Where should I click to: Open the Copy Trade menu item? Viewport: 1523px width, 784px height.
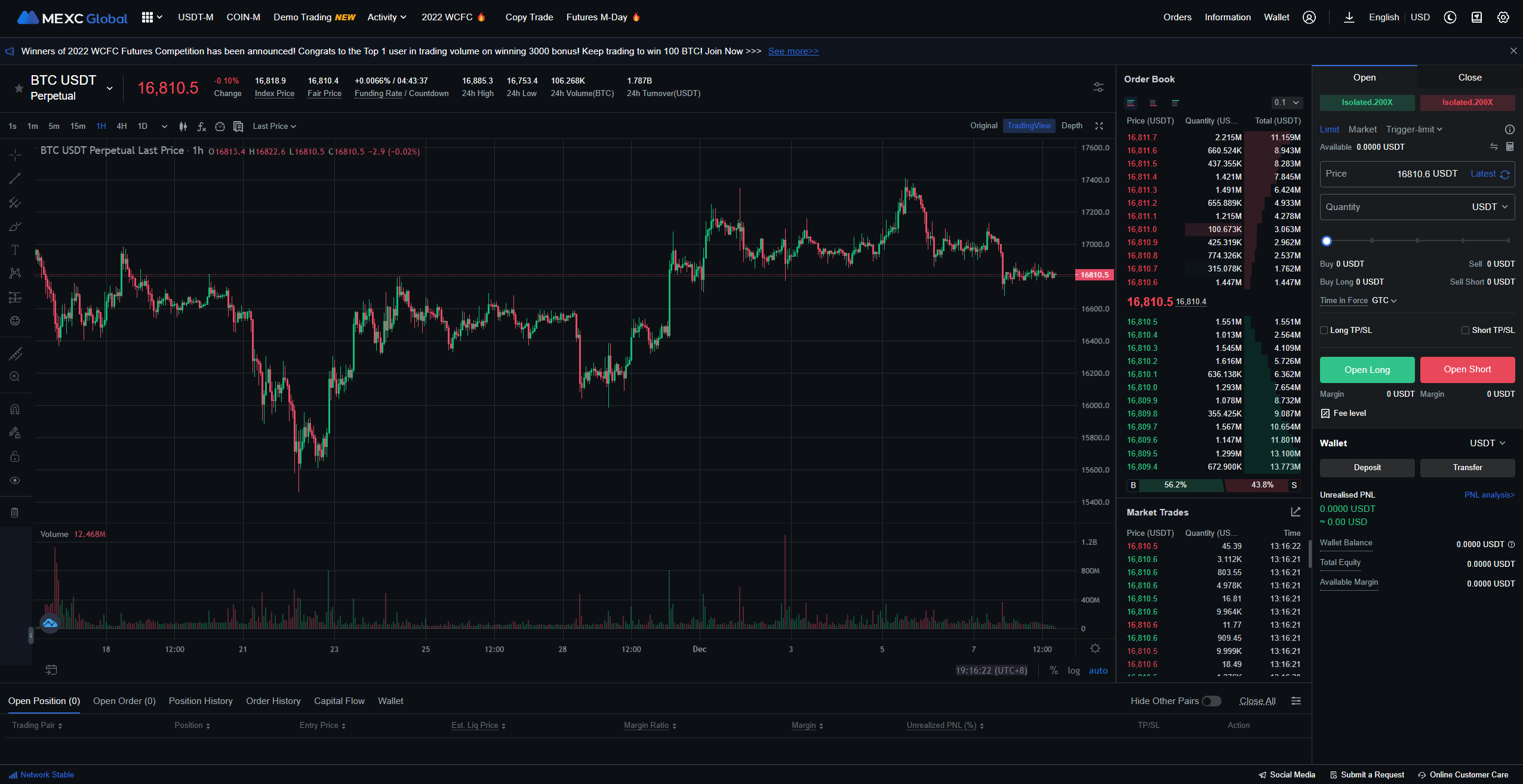529,17
